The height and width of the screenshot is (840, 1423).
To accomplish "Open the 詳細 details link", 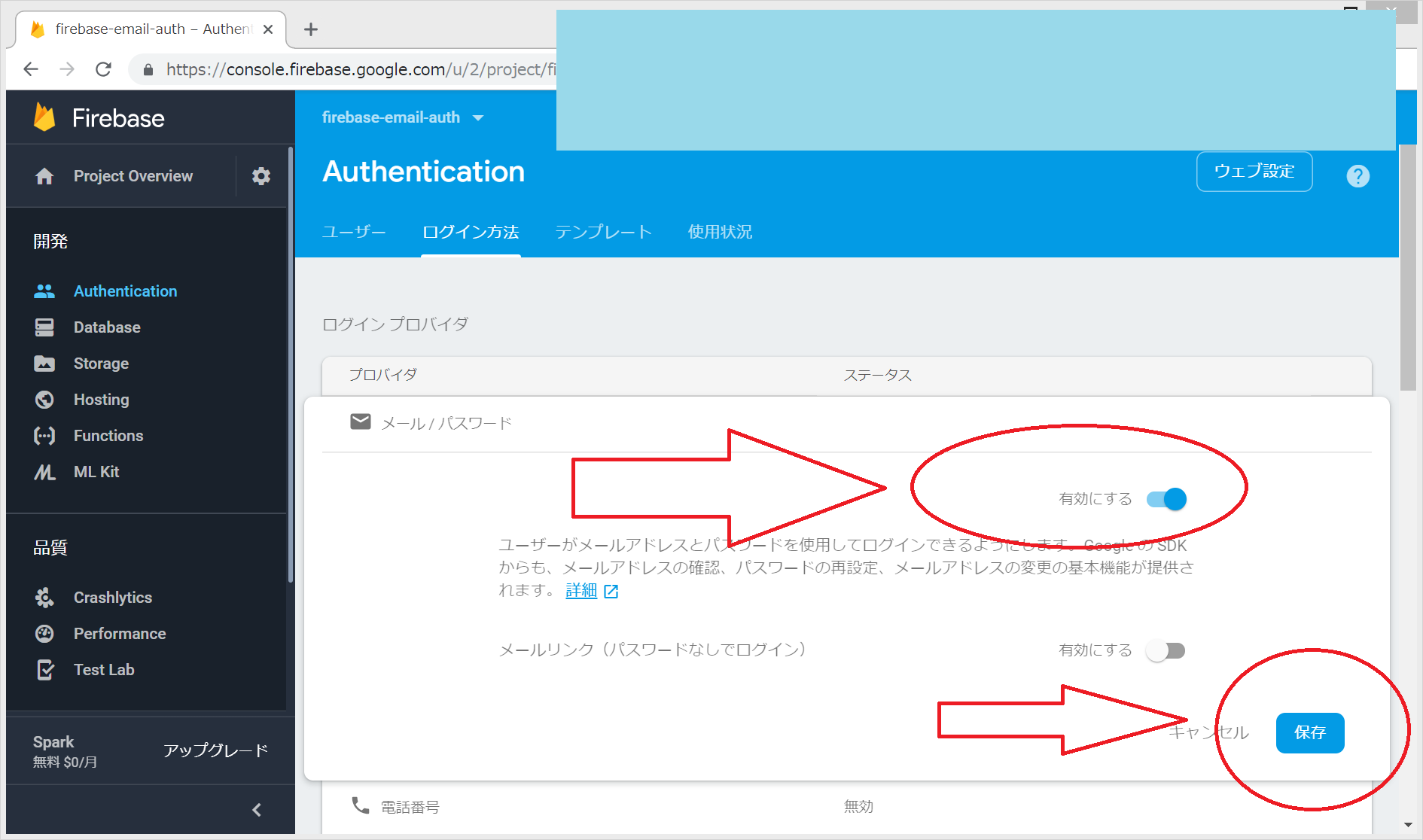I will 582,591.
